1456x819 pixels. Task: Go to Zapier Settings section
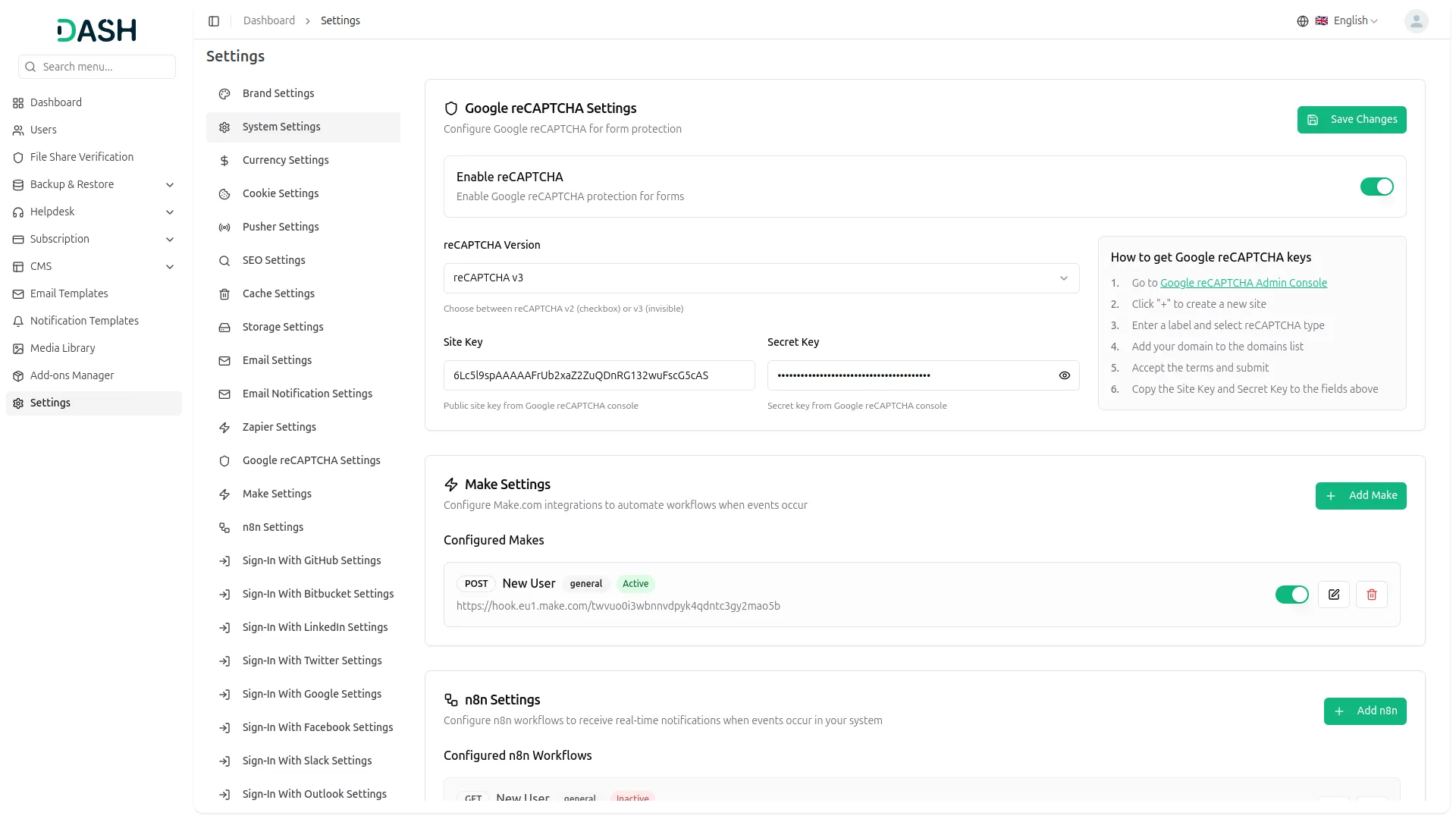(x=279, y=427)
